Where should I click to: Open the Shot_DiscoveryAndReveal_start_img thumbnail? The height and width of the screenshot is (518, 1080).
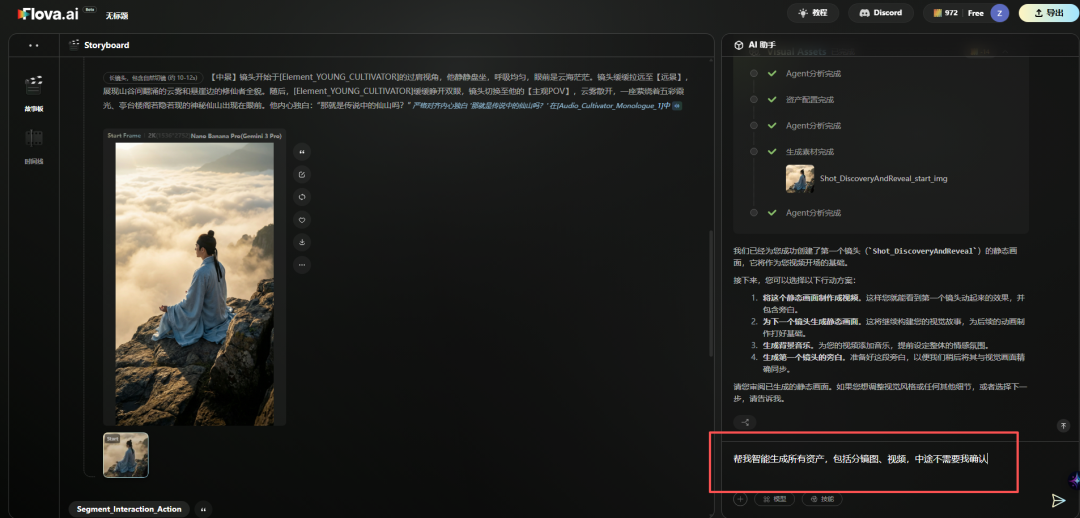click(x=800, y=178)
